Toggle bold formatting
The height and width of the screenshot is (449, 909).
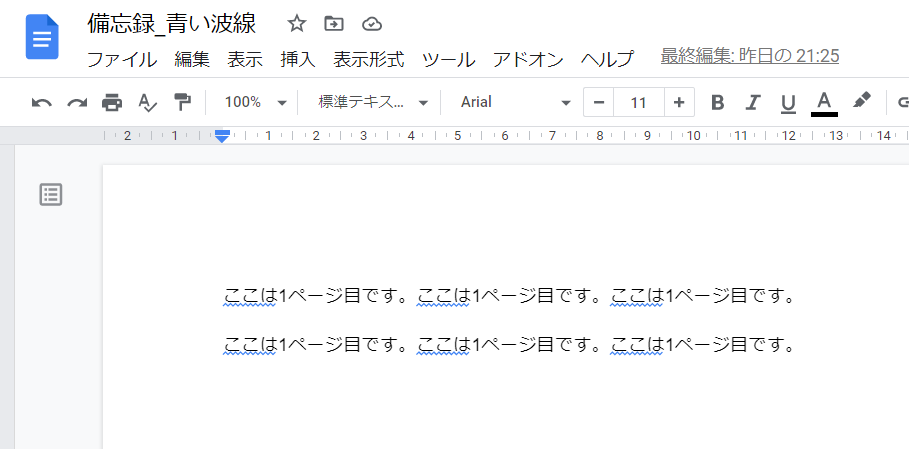click(x=718, y=103)
